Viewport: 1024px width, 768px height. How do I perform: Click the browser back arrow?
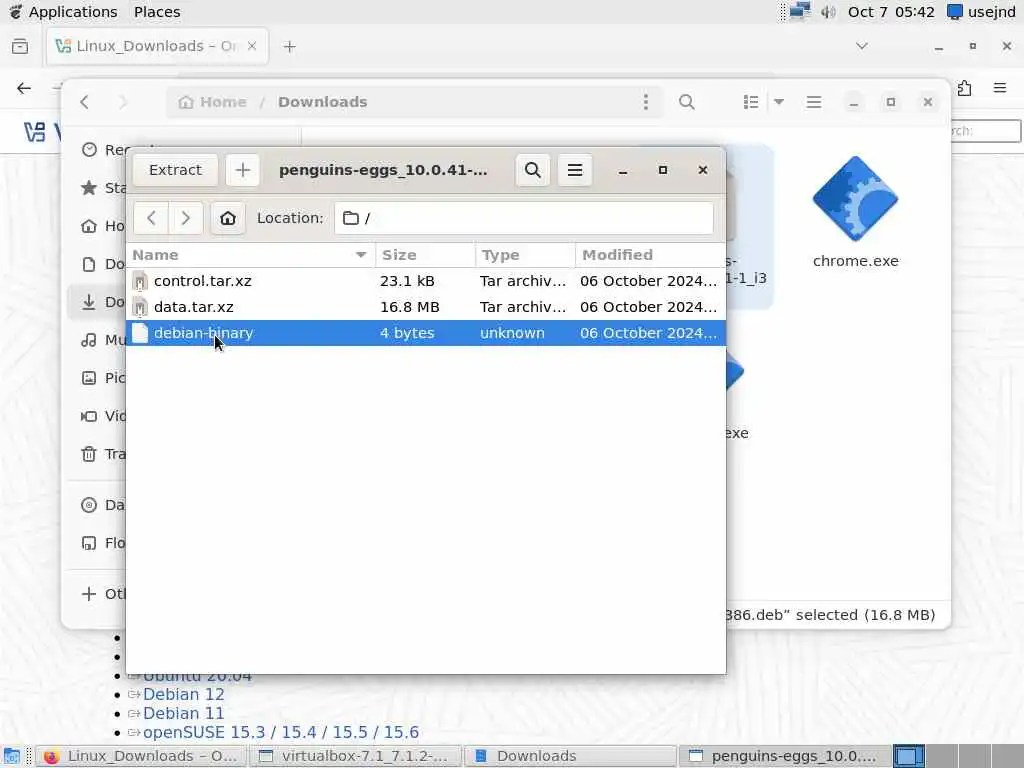tap(24, 88)
